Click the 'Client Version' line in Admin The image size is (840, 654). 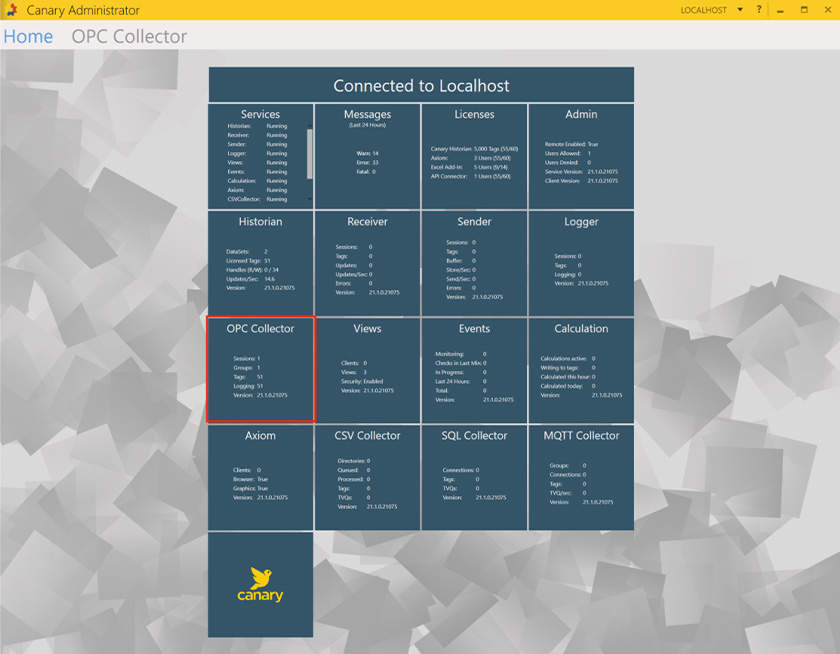(581, 181)
